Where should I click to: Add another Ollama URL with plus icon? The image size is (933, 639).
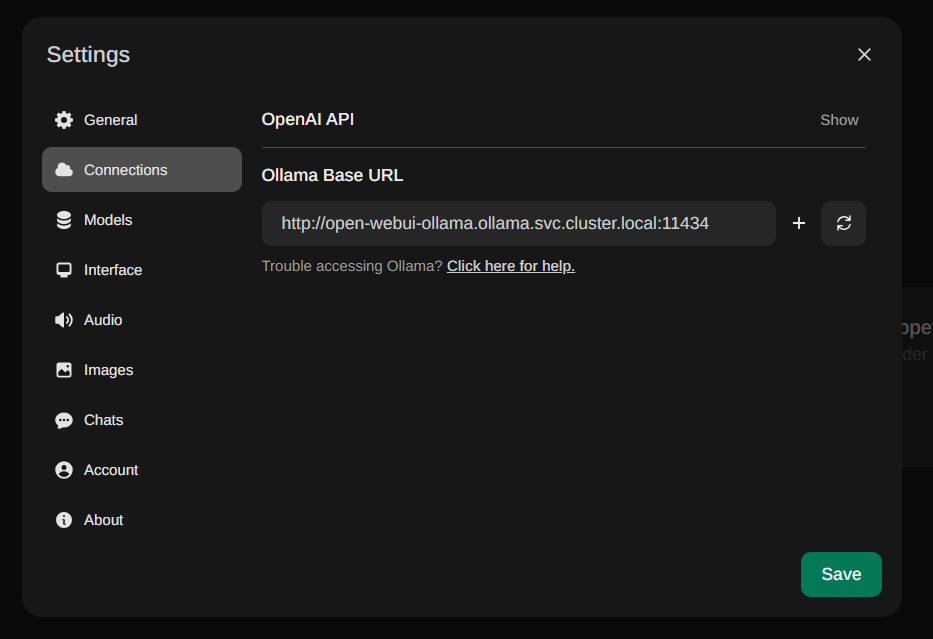799,223
